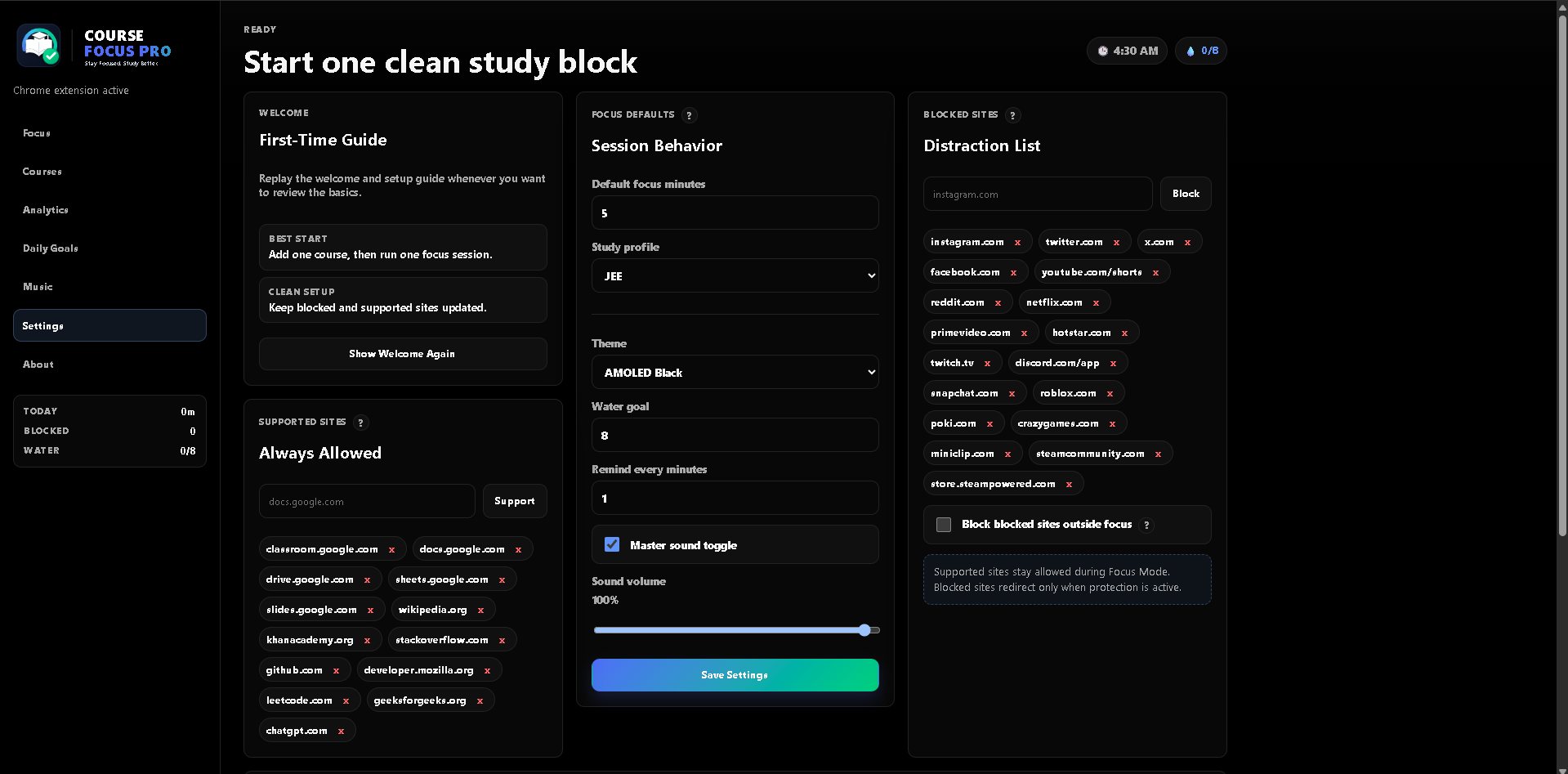Click the docs.google.com supported site input

click(x=367, y=501)
